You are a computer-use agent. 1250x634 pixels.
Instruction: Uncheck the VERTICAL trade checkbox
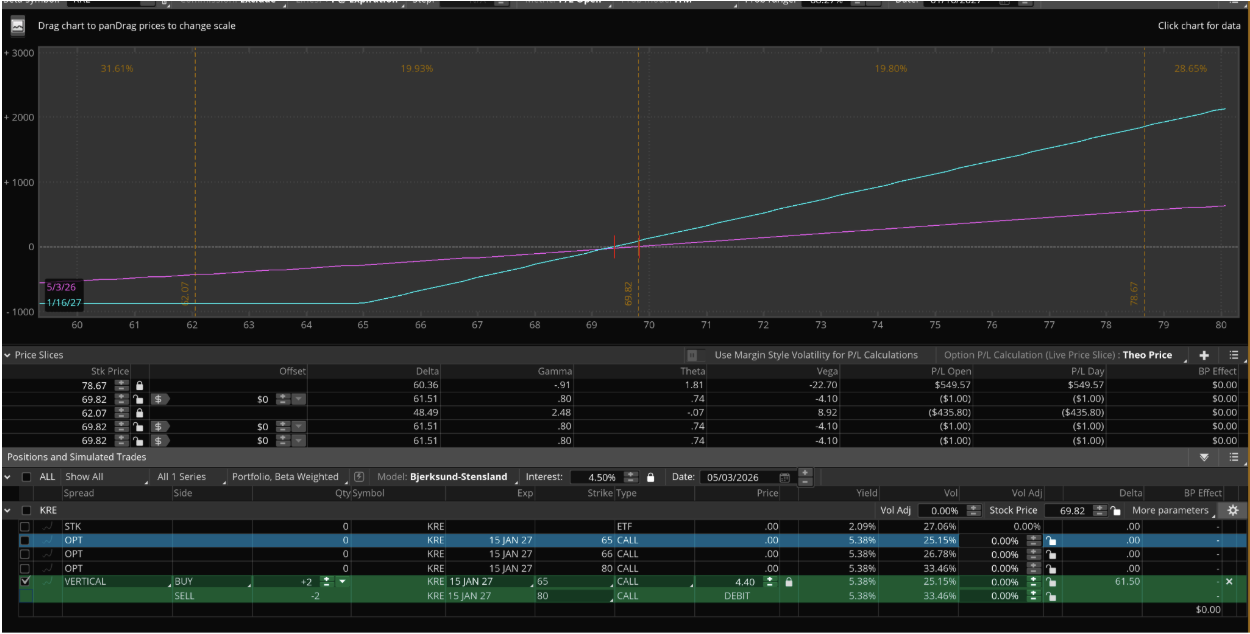pyautogui.click(x=26, y=581)
